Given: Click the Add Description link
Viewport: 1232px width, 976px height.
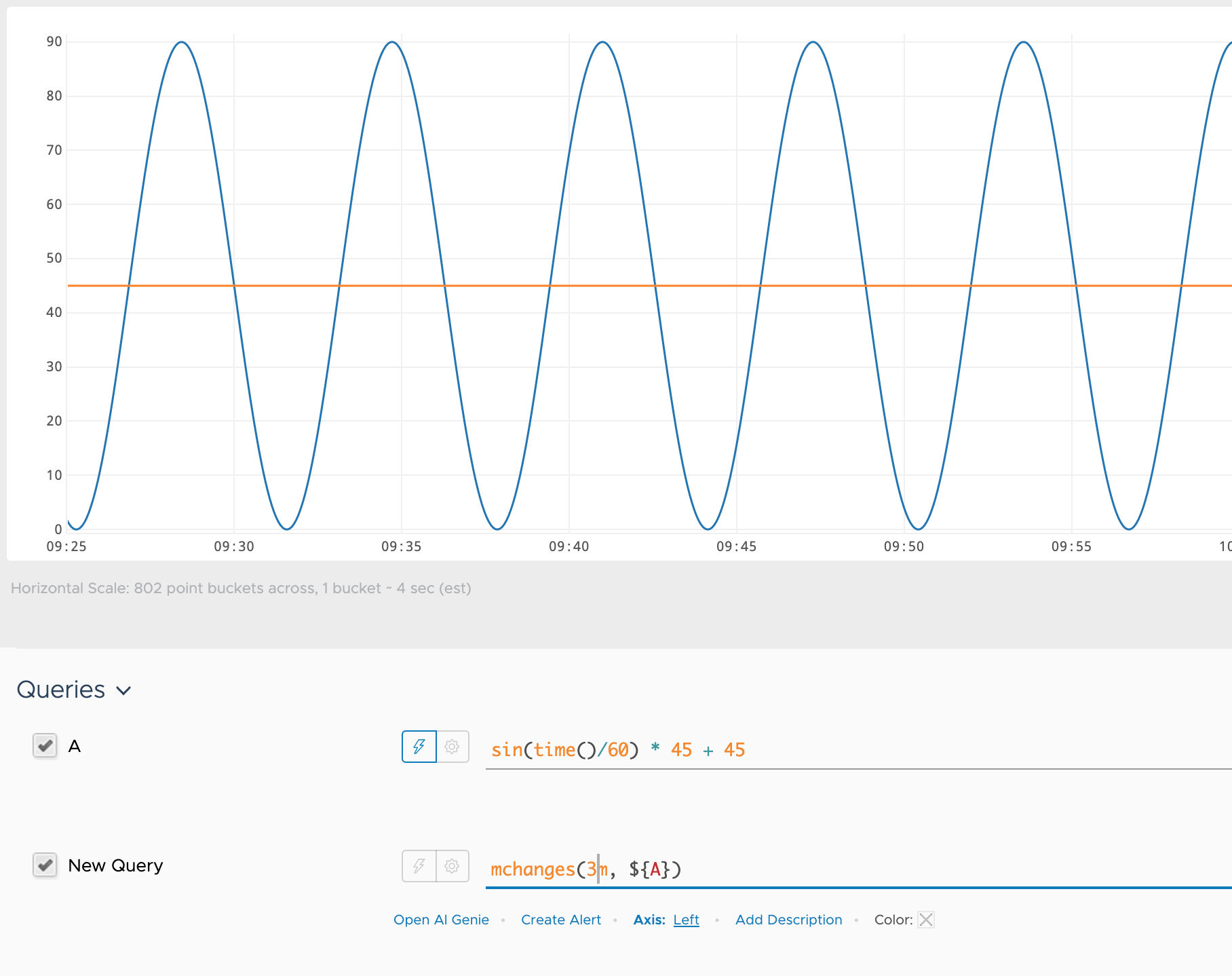Looking at the screenshot, I should (x=789, y=920).
